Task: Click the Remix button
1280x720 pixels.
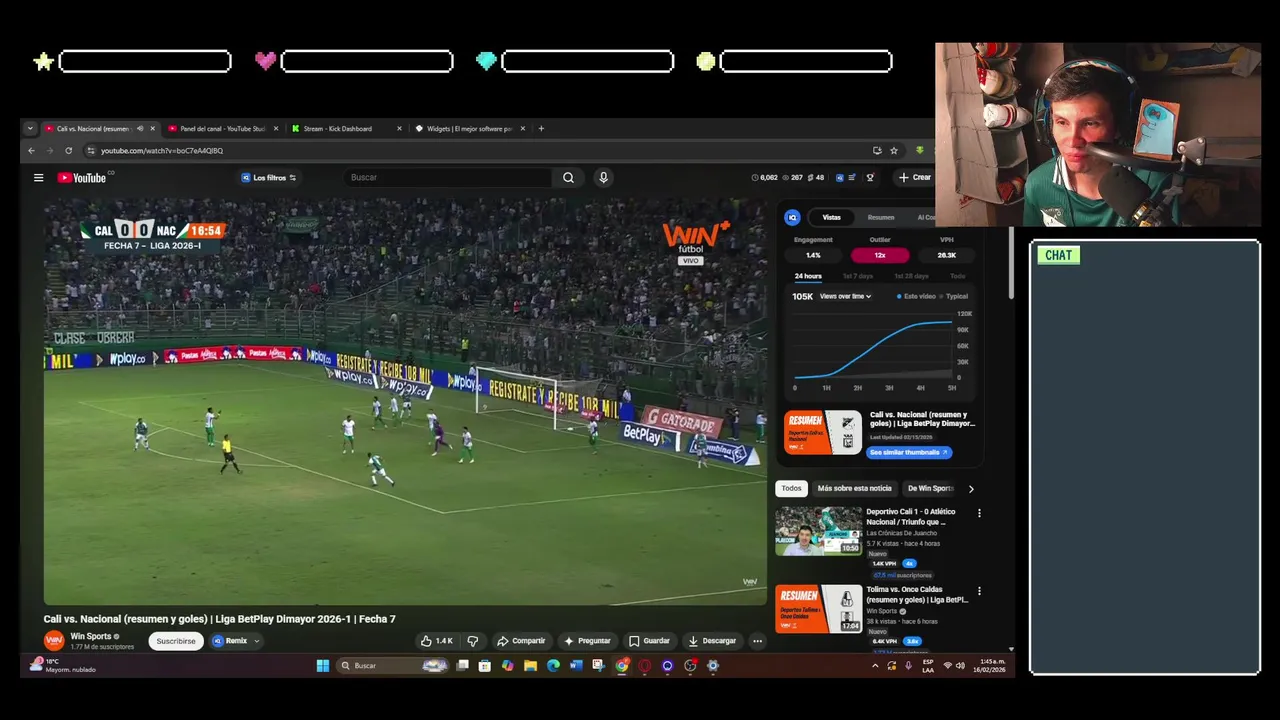Action: (x=229, y=641)
